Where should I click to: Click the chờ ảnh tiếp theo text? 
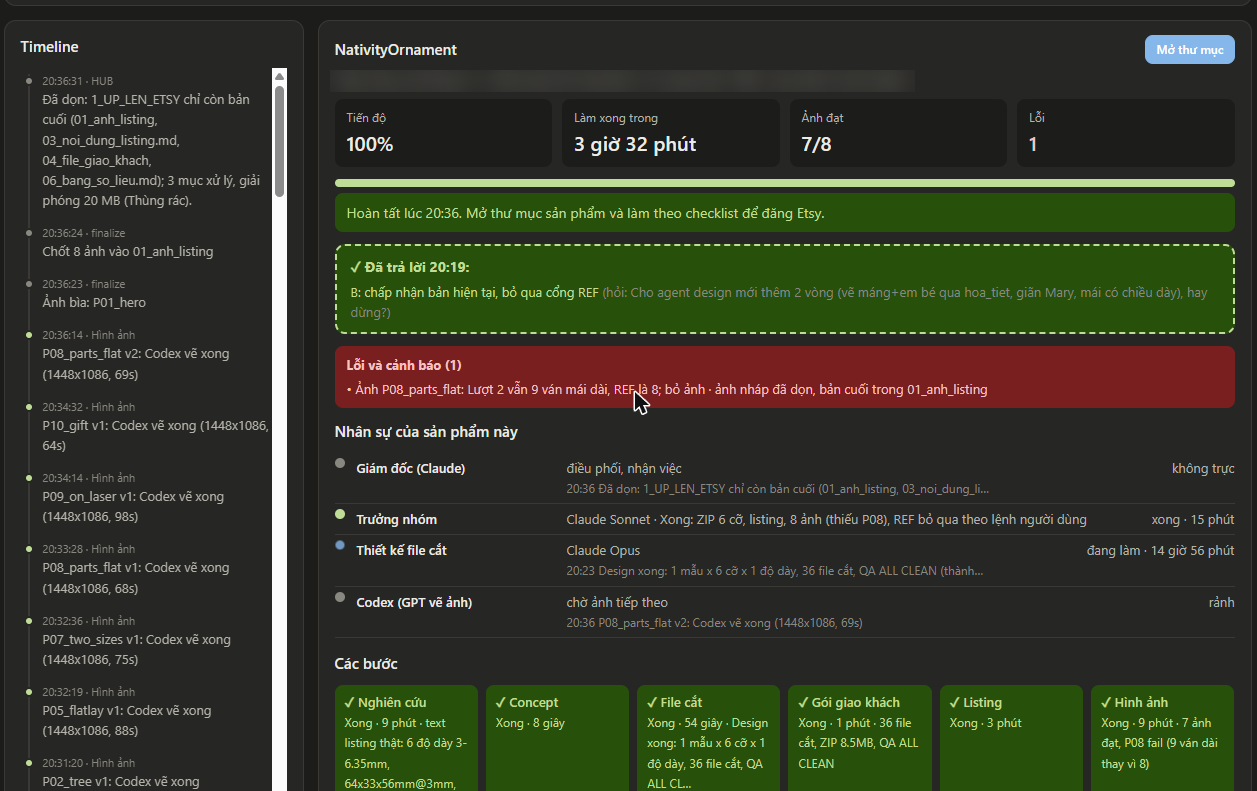point(617,602)
